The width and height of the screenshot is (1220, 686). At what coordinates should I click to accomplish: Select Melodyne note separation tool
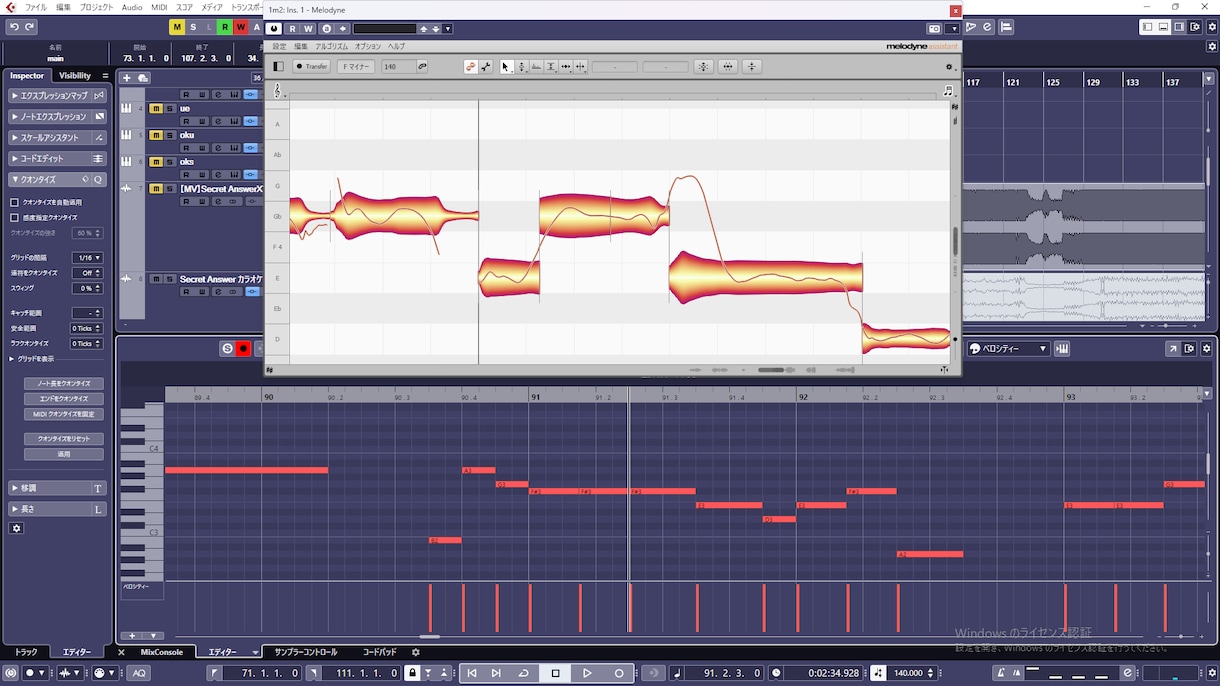coord(581,67)
